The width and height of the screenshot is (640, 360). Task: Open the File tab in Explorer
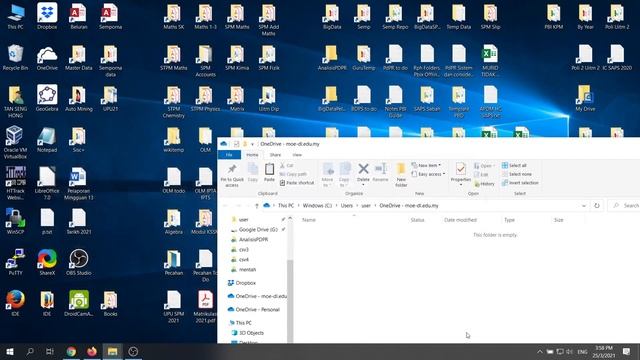coord(229,155)
